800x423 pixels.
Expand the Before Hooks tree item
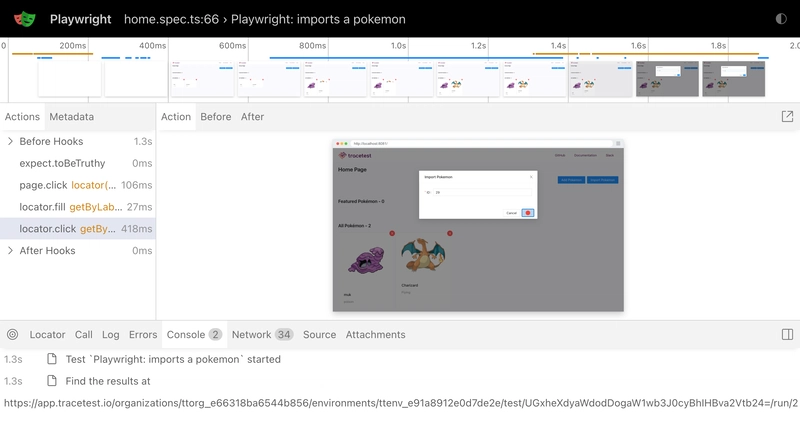[11, 142]
